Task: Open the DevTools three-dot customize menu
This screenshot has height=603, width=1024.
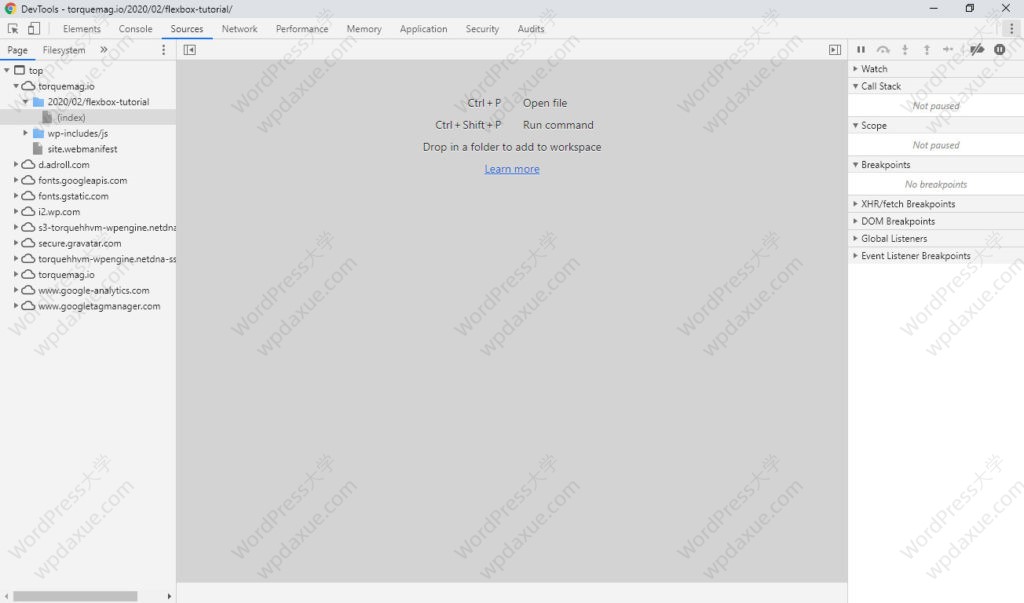Action: [1011, 29]
